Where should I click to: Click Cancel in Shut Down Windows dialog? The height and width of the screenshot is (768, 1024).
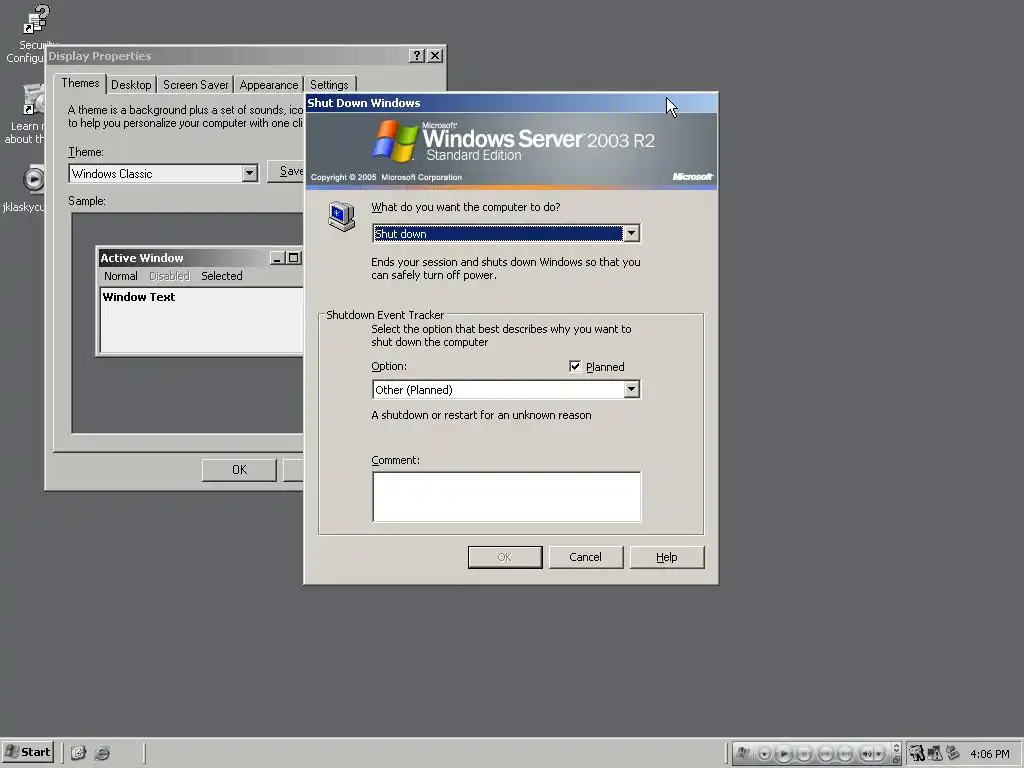585,557
